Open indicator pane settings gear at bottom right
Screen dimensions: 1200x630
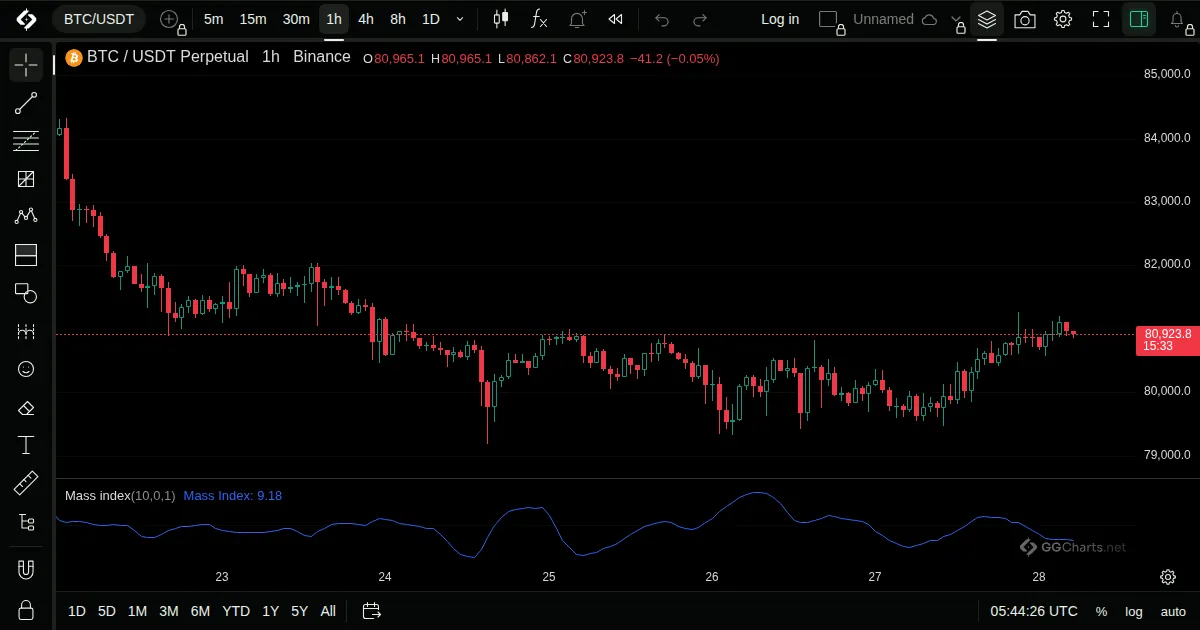pyautogui.click(x=1167, y=577)
